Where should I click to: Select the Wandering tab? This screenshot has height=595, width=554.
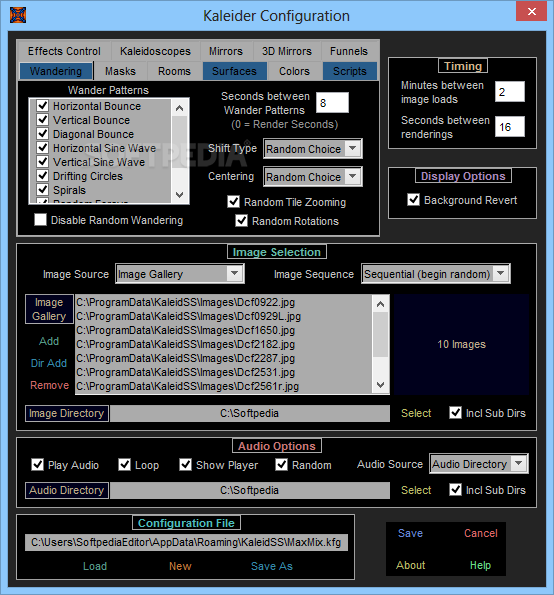[x=56, y=71]
